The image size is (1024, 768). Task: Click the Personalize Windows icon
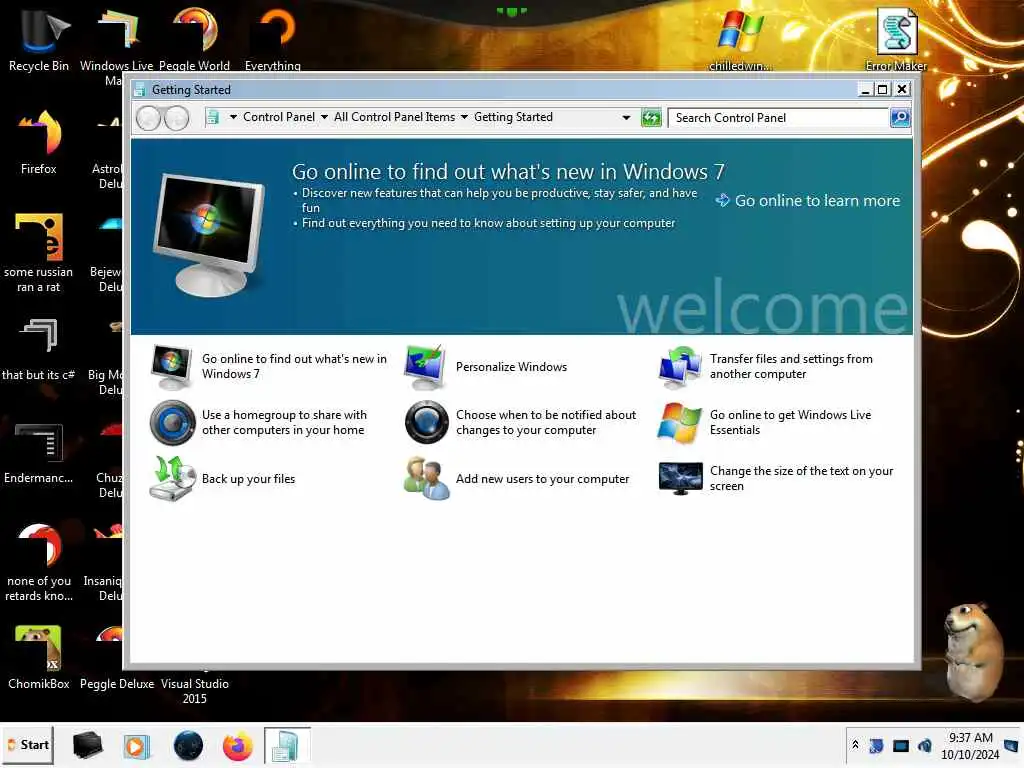point(425,367)
